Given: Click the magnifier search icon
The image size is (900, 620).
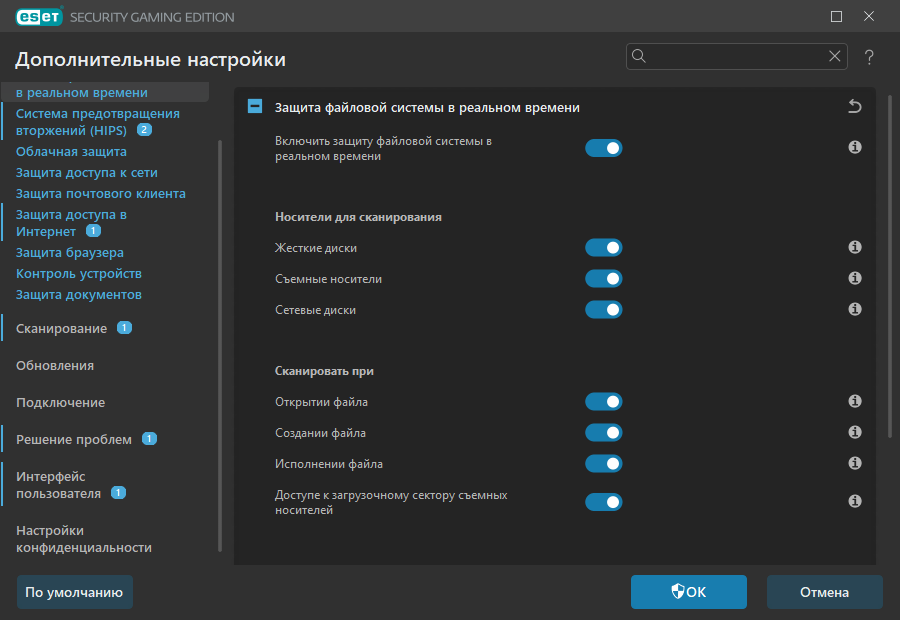Looking at the screenshot, I should coord(639,56).
